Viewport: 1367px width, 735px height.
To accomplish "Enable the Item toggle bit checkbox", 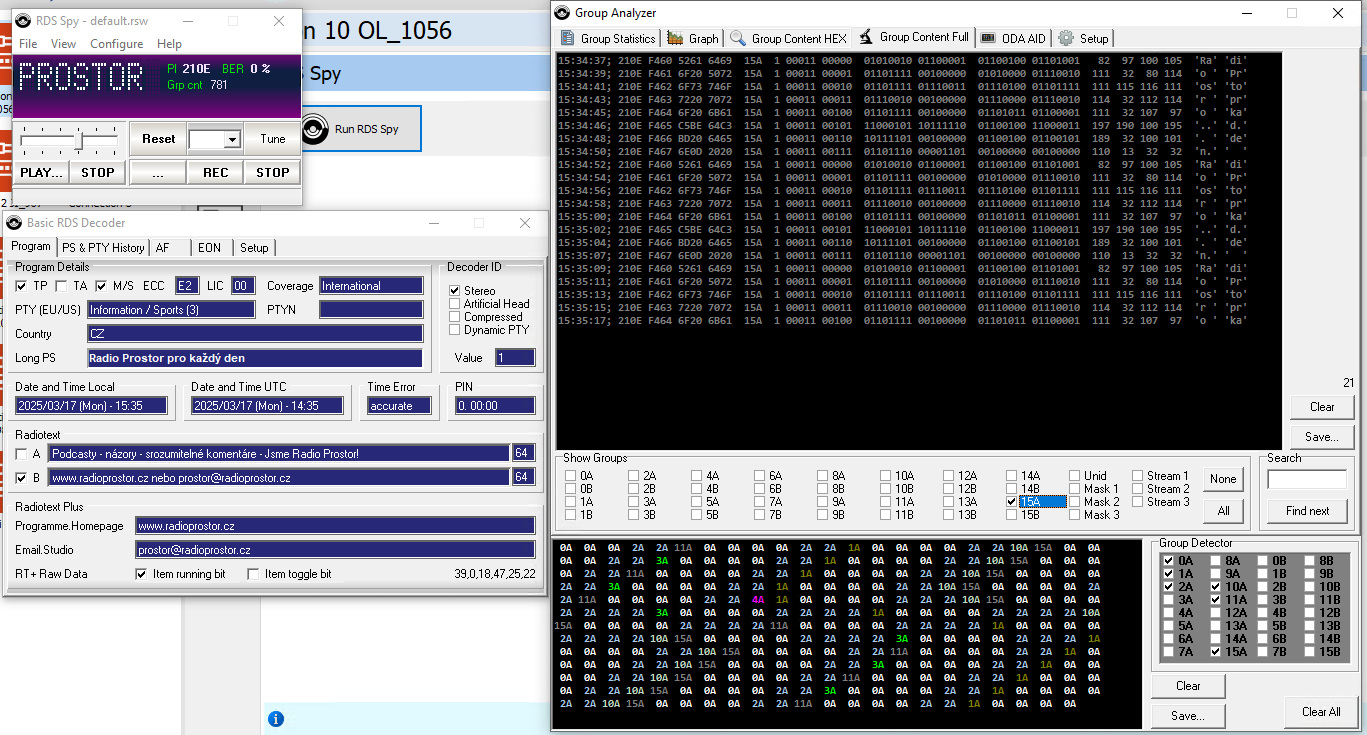I will pyautogui.click(x=253, y=574).
